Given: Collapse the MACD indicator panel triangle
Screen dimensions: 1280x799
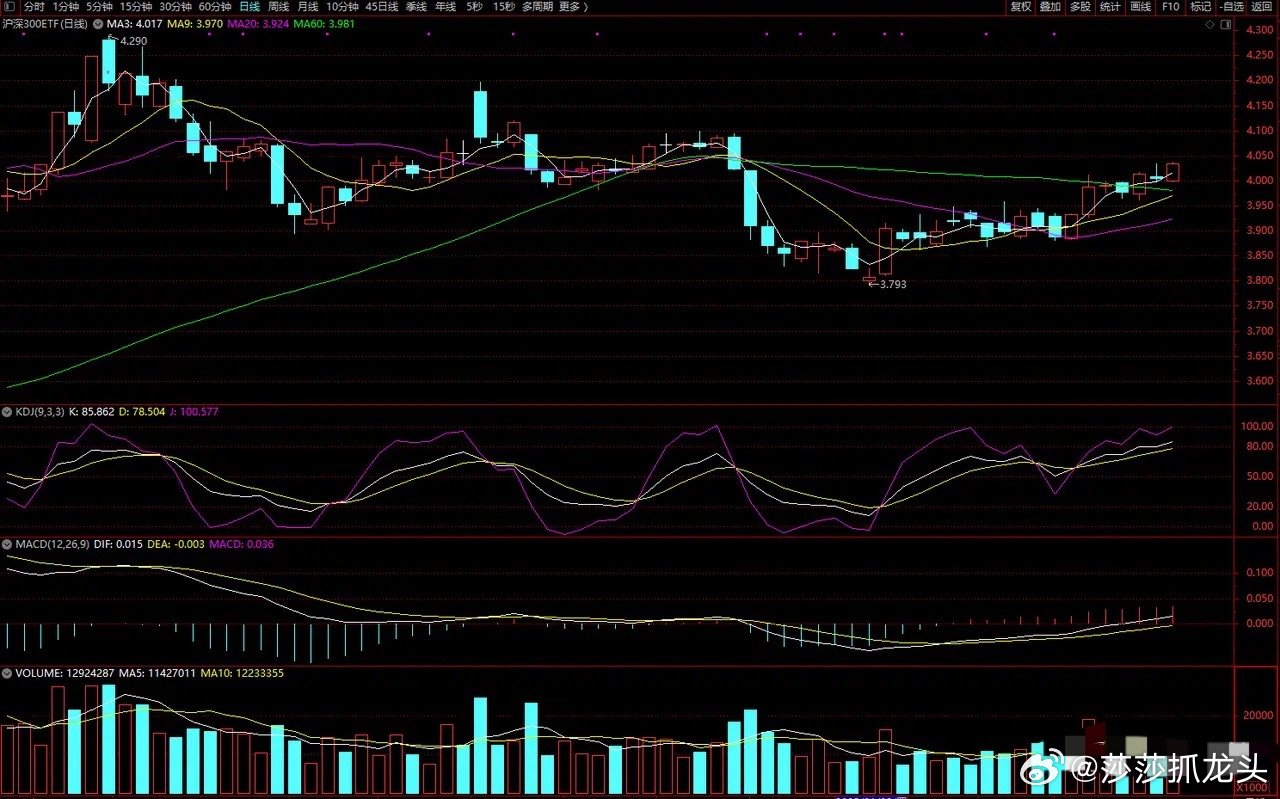Looking at the screenshot, I should coord(8,544).
